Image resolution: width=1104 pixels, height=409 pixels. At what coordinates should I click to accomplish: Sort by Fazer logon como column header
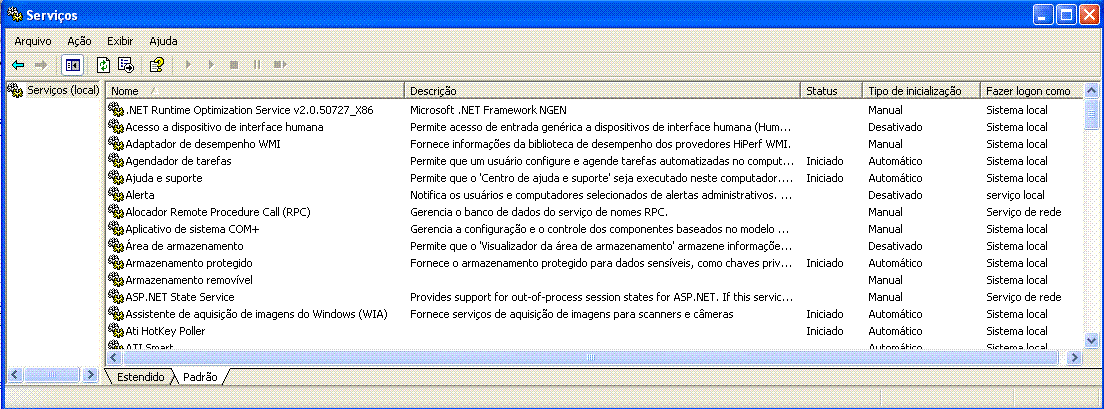[x=1032, y=91]
